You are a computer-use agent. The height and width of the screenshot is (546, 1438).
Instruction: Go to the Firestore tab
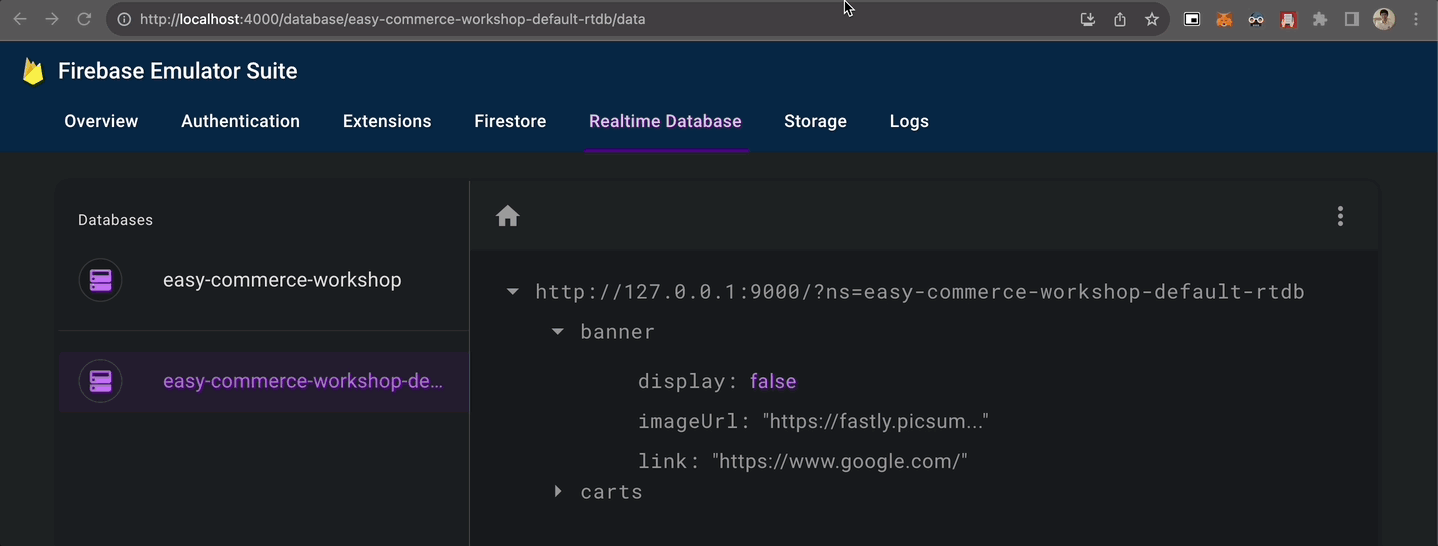(510, 121)
